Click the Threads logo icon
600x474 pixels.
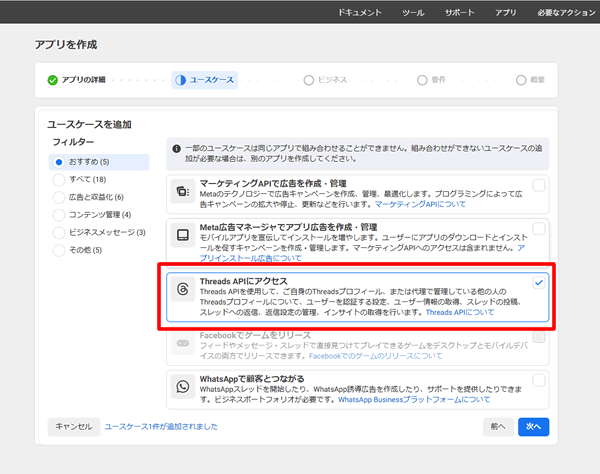click(x=182, y=288)
